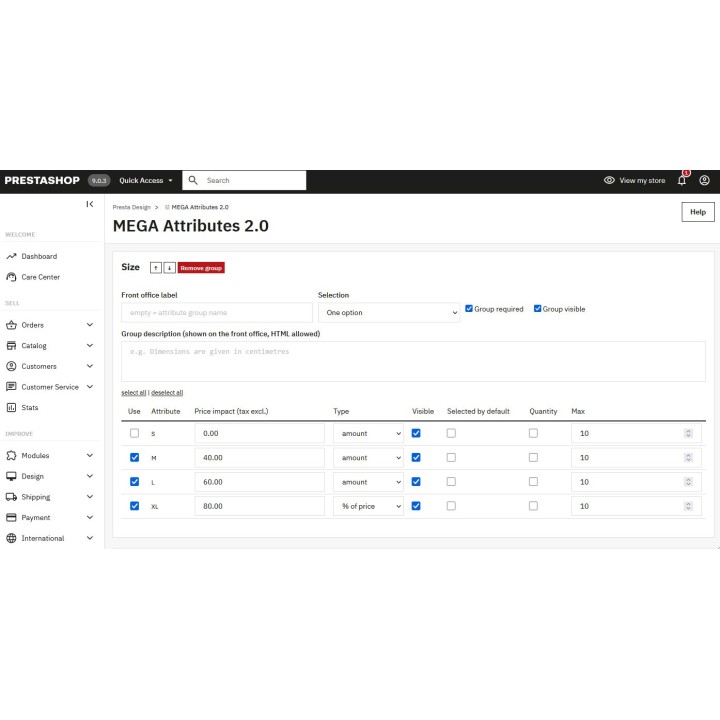Click the Catalog store icon
Viewport: 720px width, 720px height.
[11, 346]
